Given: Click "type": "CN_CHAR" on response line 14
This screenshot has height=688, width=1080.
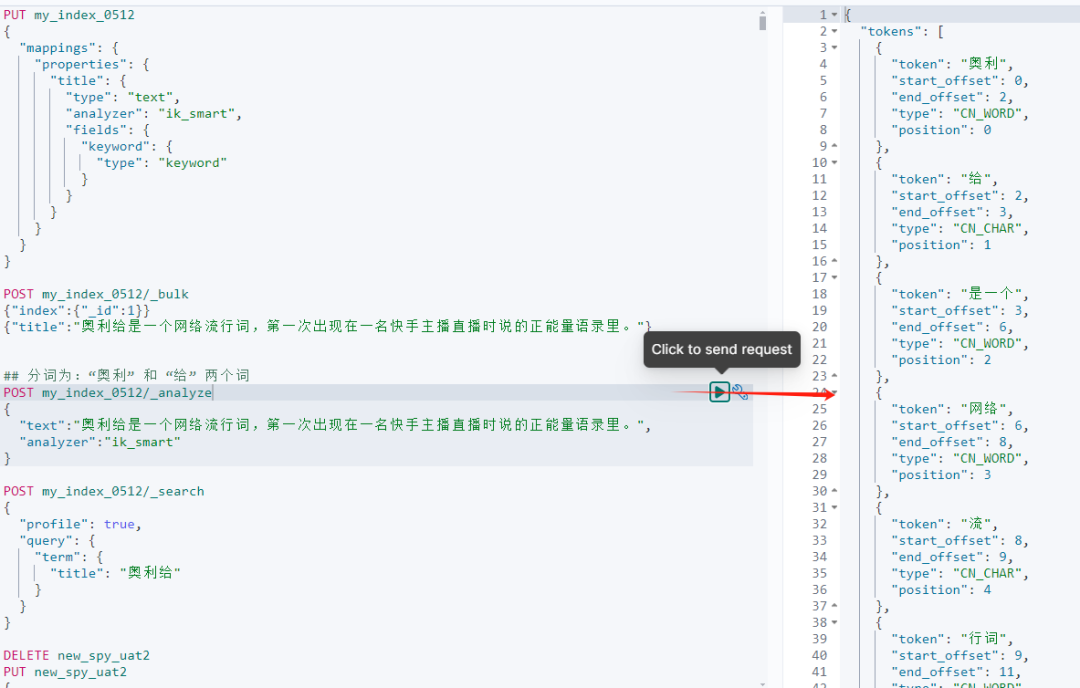Looking at the screenshot, I should point(959,229).
